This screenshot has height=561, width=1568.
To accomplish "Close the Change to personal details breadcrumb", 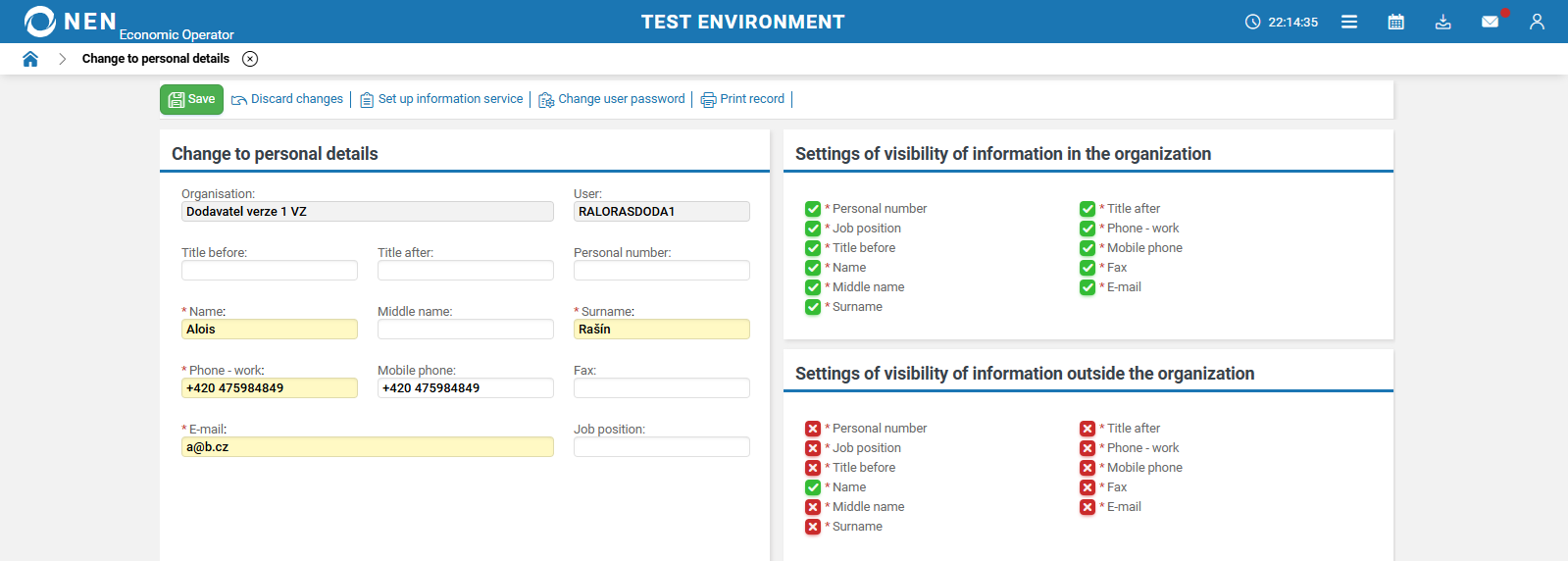I will [250, 59].
